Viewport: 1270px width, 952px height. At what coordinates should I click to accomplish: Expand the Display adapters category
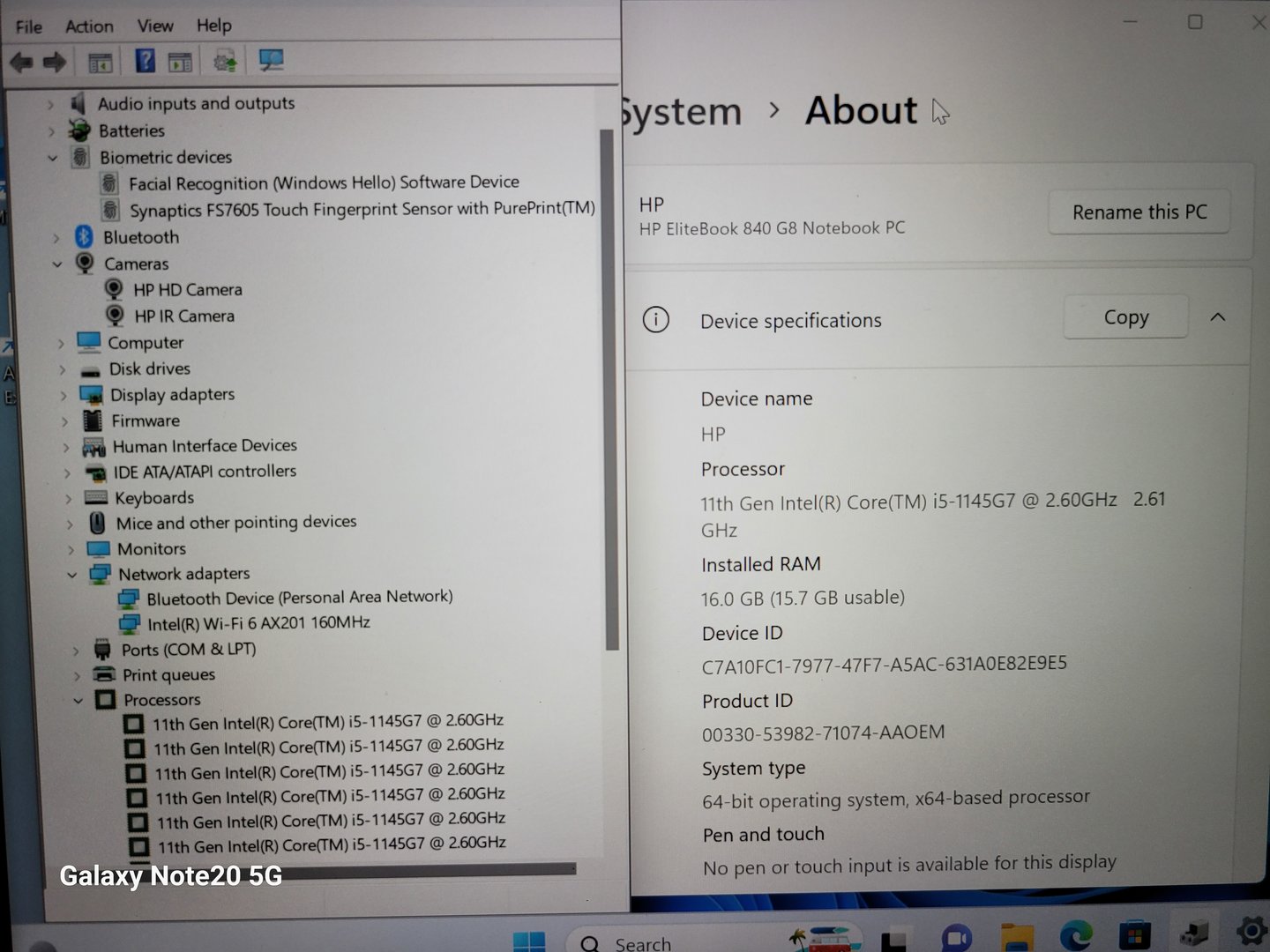click(x=63, y=396)
